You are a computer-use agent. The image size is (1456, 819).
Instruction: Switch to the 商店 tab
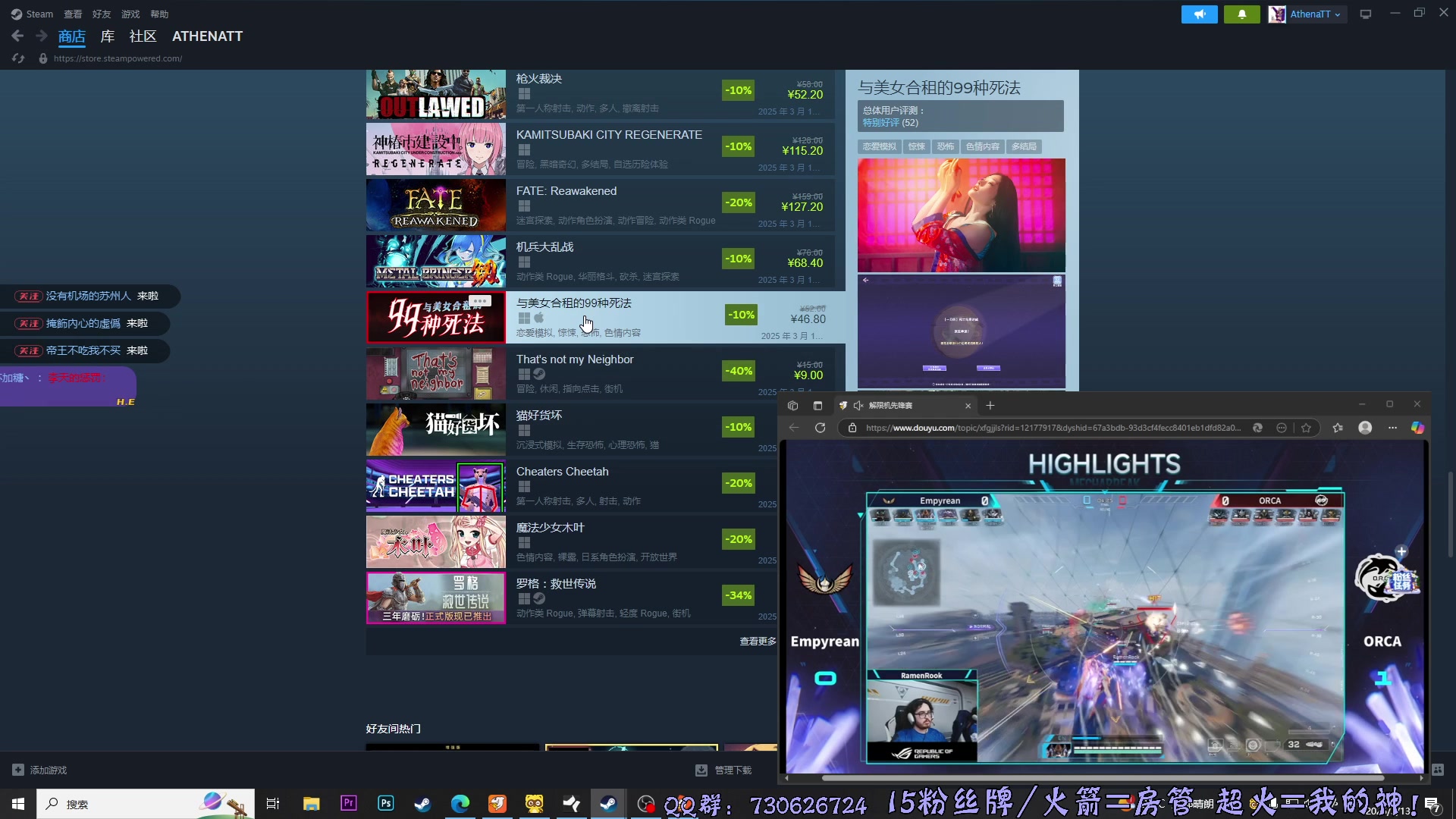point(72,36)
